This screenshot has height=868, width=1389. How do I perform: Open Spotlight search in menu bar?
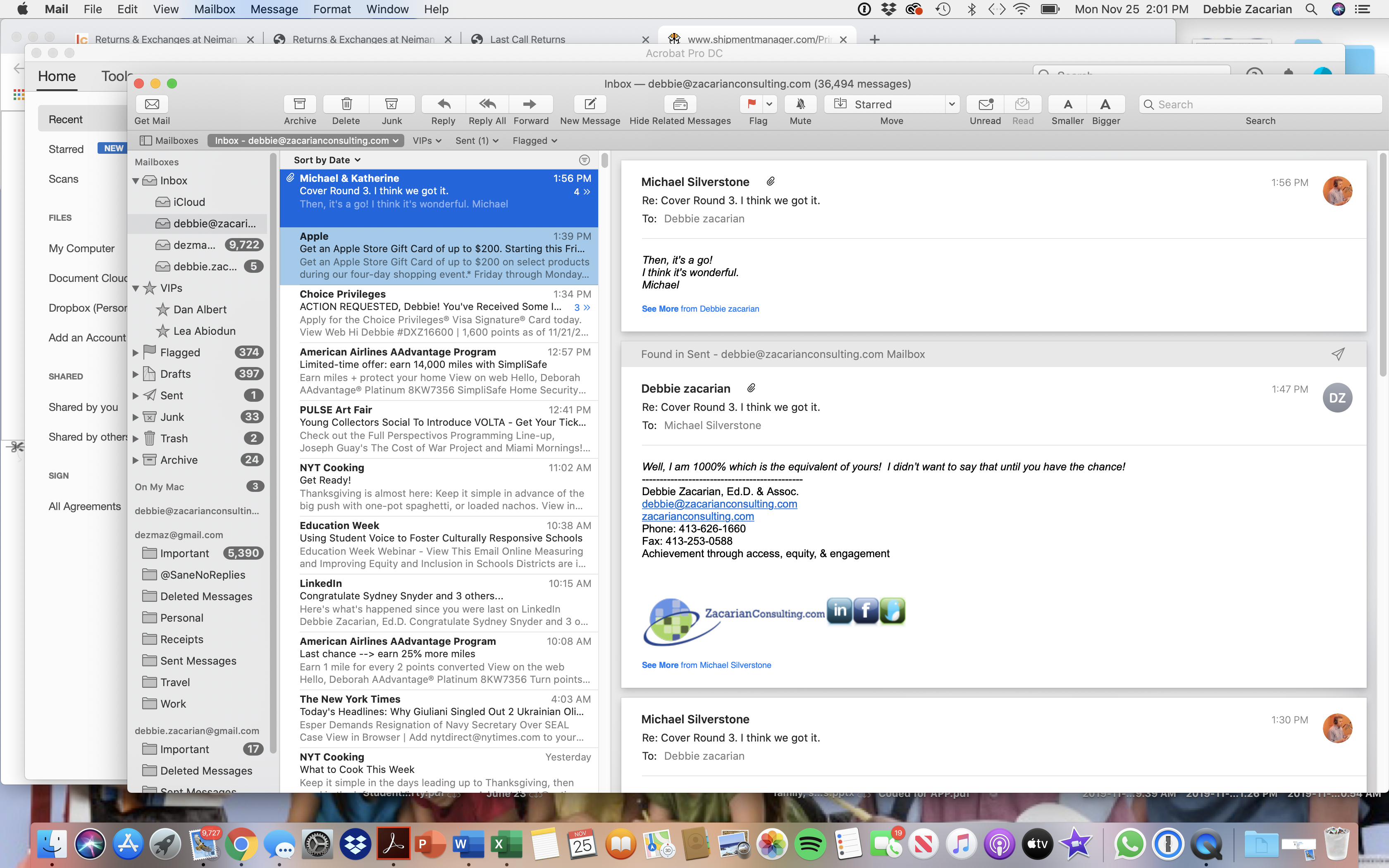pyautogui.click(x=1311, y=9)
